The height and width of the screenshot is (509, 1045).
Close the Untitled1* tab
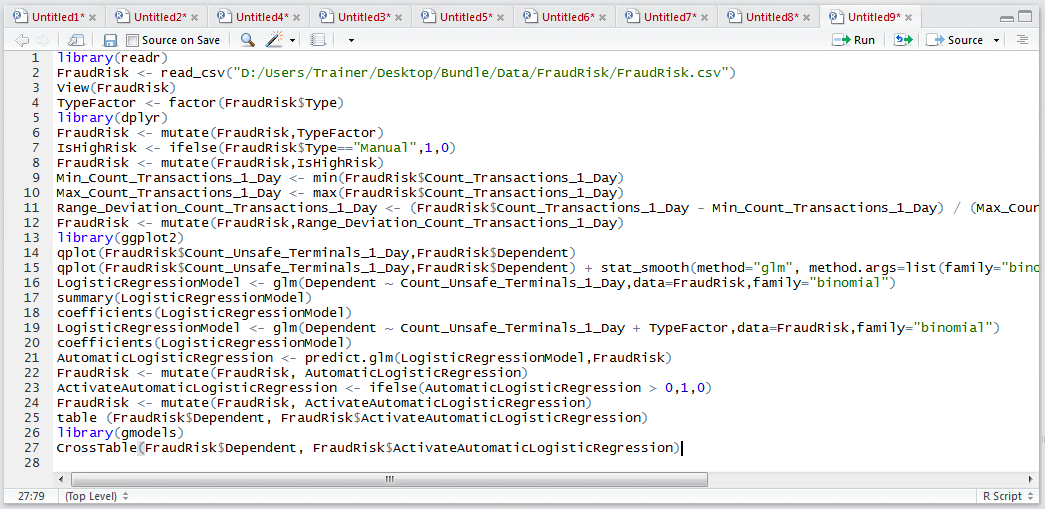[x=93, y=17]
